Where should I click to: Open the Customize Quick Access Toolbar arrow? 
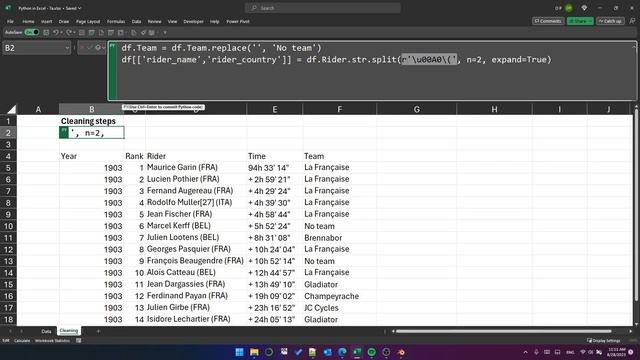[x=165, y=33]
